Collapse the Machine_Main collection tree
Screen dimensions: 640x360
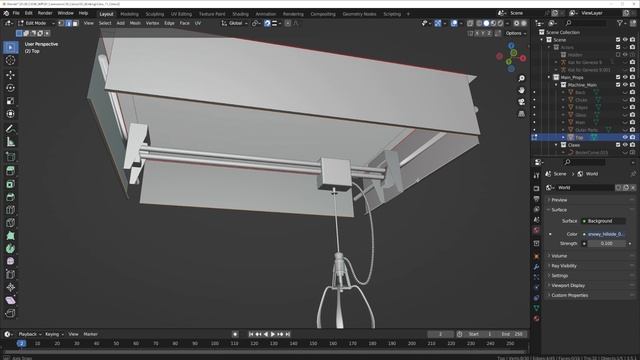pyautogui.click(x=556, y=84)
